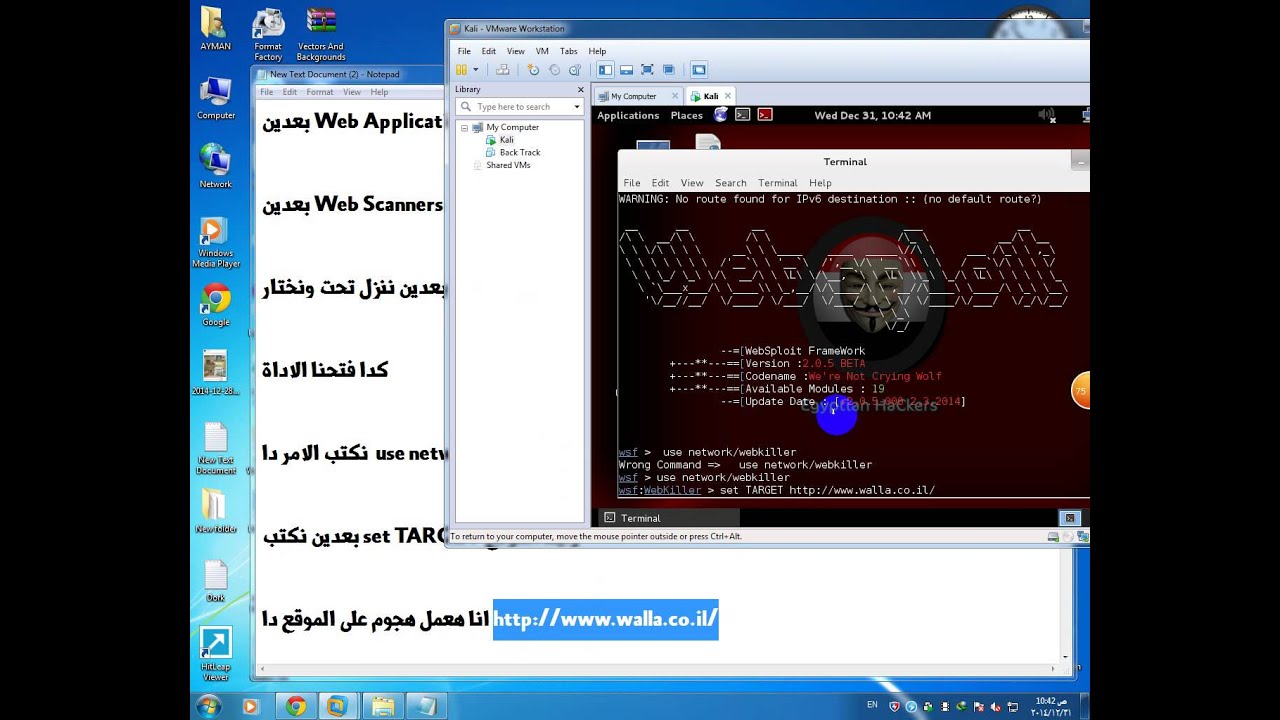This screenshot has width=1280, height=720.
Task: Launch the Iceweasel browser icon in Kali panel
Action: 721,115
